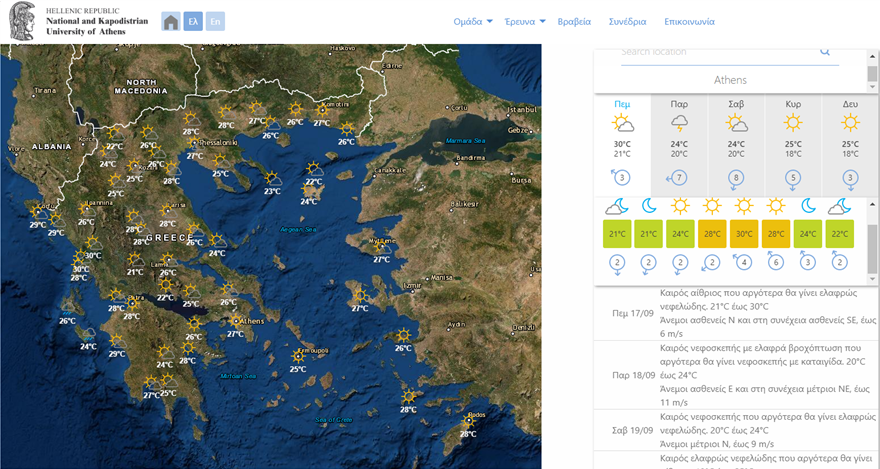This screenshot has height=469, width=880.
Task: Click the Mytilene sun icon on map
Action: pyautogui.click(x=381, y=247)
